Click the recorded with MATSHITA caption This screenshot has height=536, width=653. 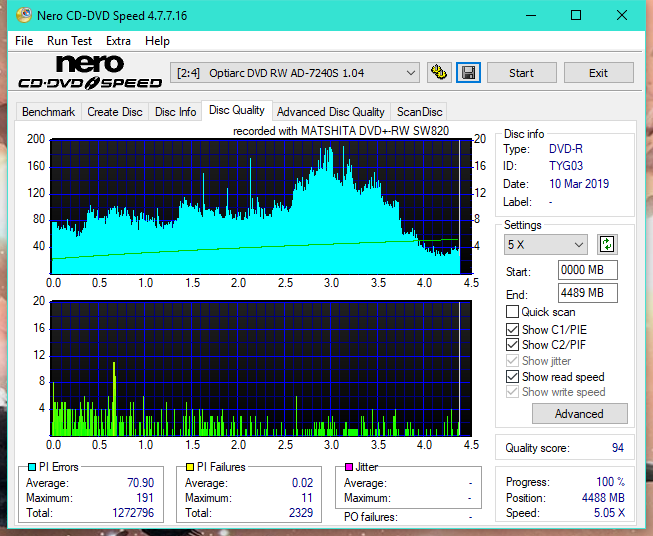coord(341,131)
